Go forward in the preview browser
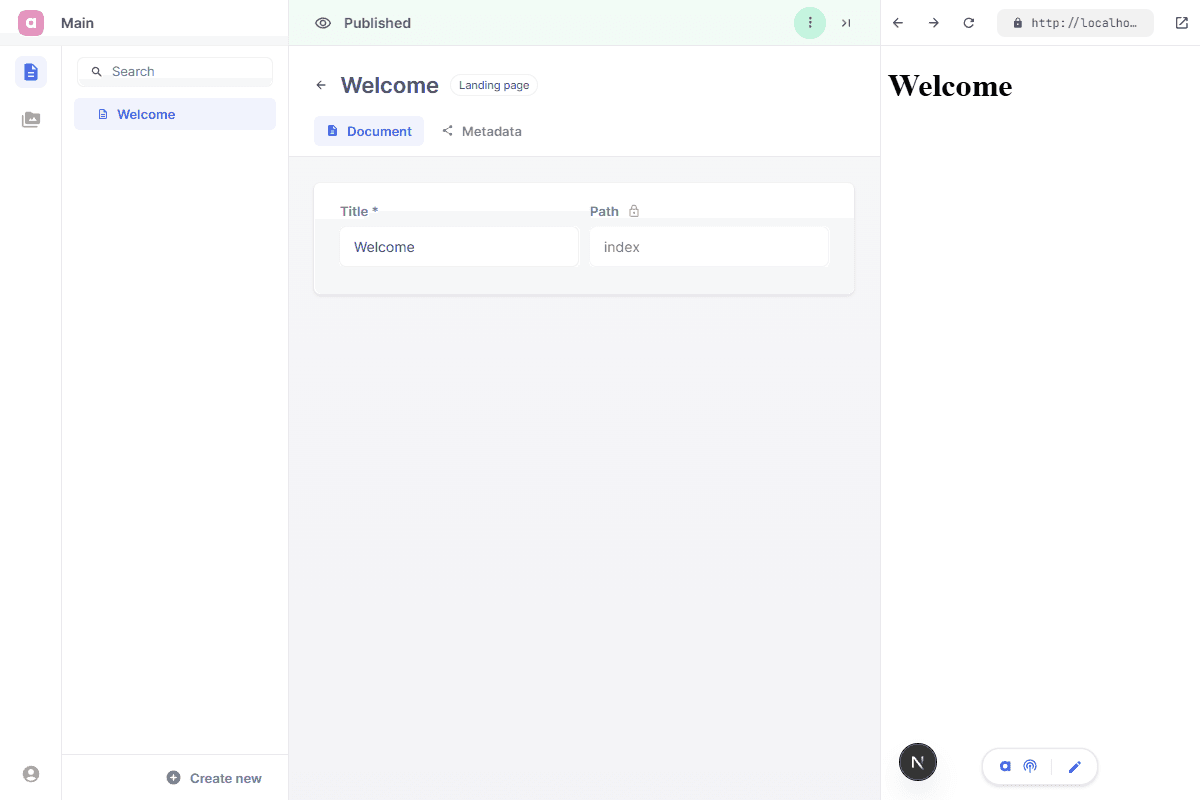 tap(933, 23)
